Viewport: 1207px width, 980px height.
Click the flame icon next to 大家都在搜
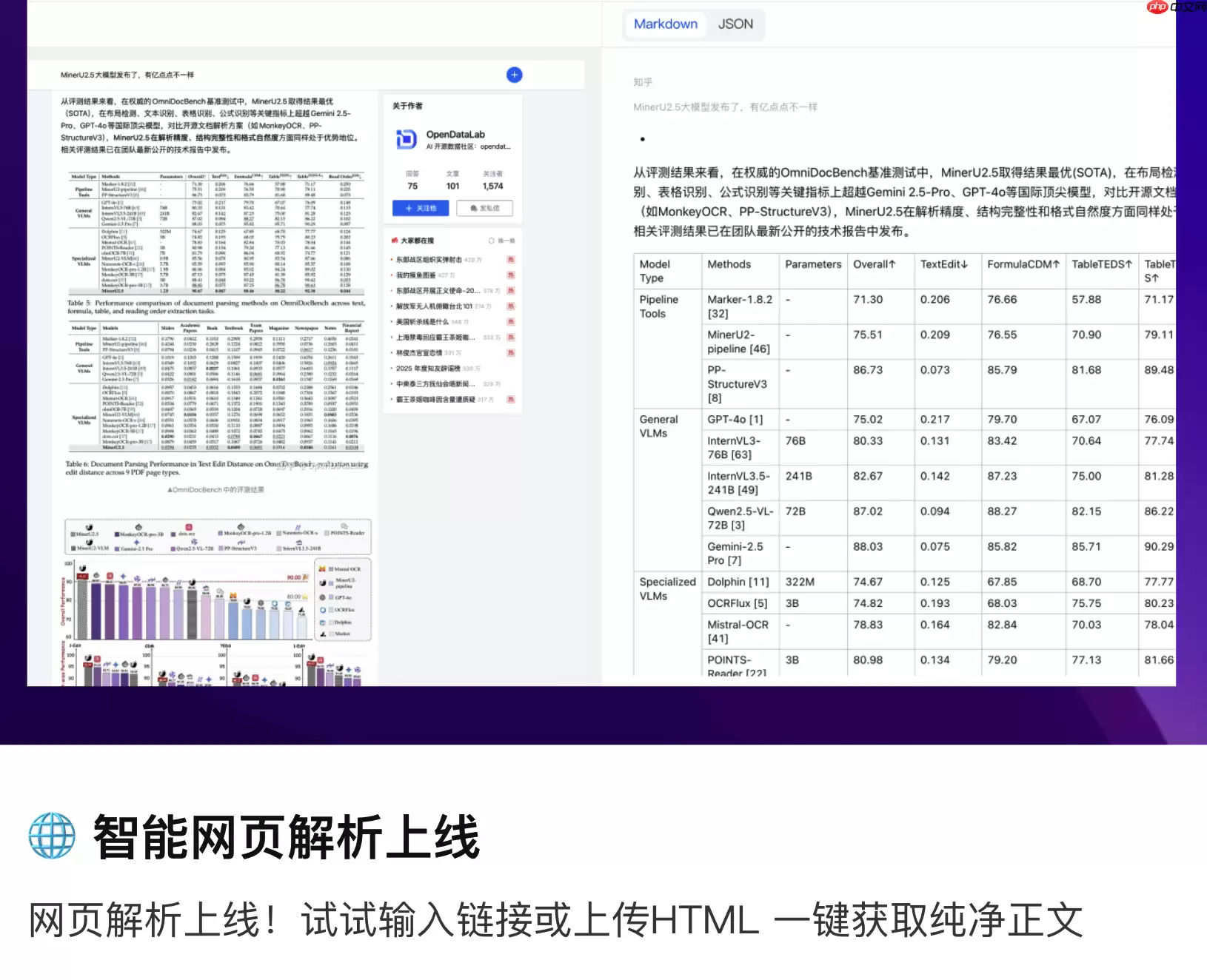pos(395,241)
